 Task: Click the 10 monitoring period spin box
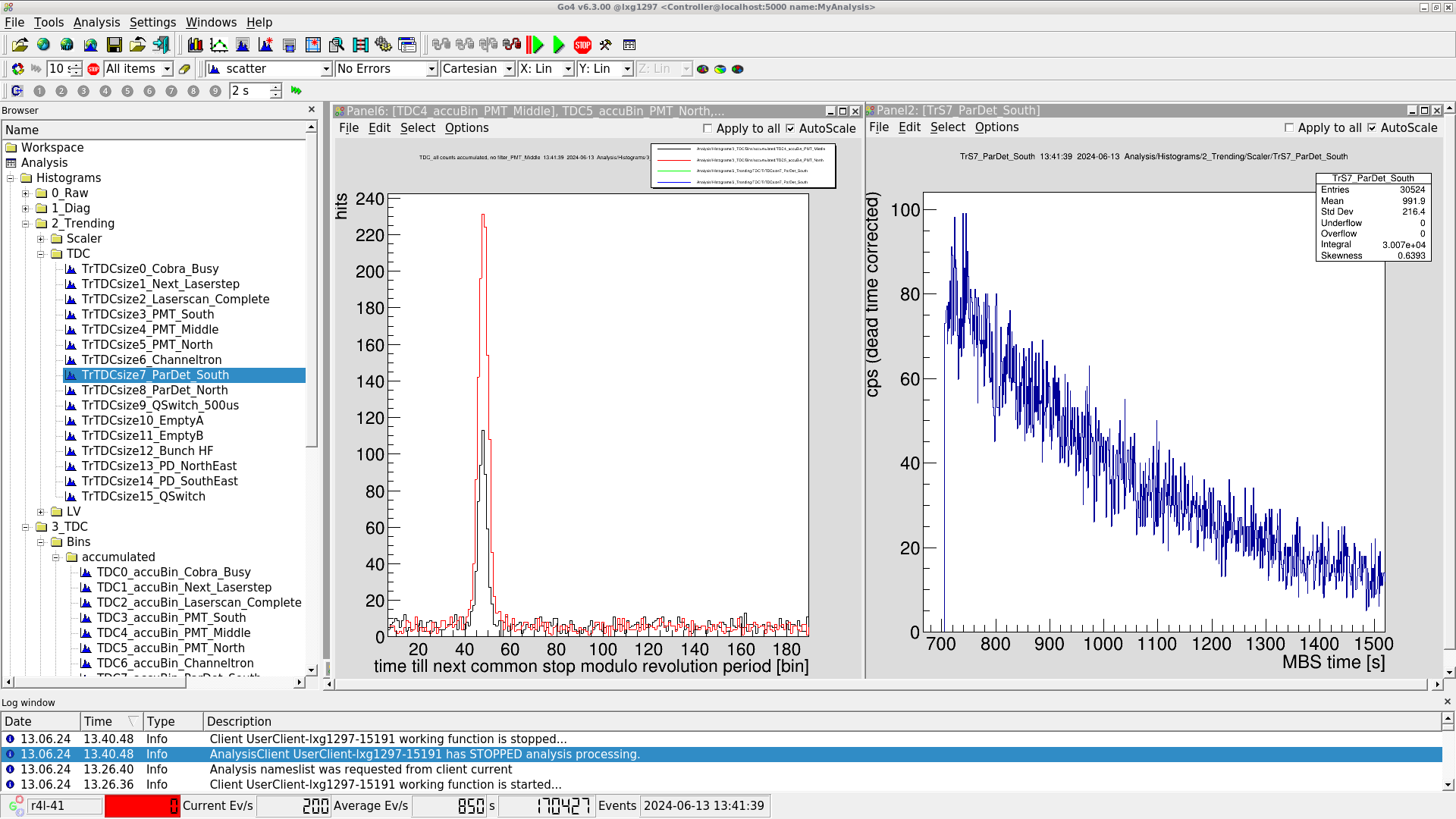tap(64, 69)
